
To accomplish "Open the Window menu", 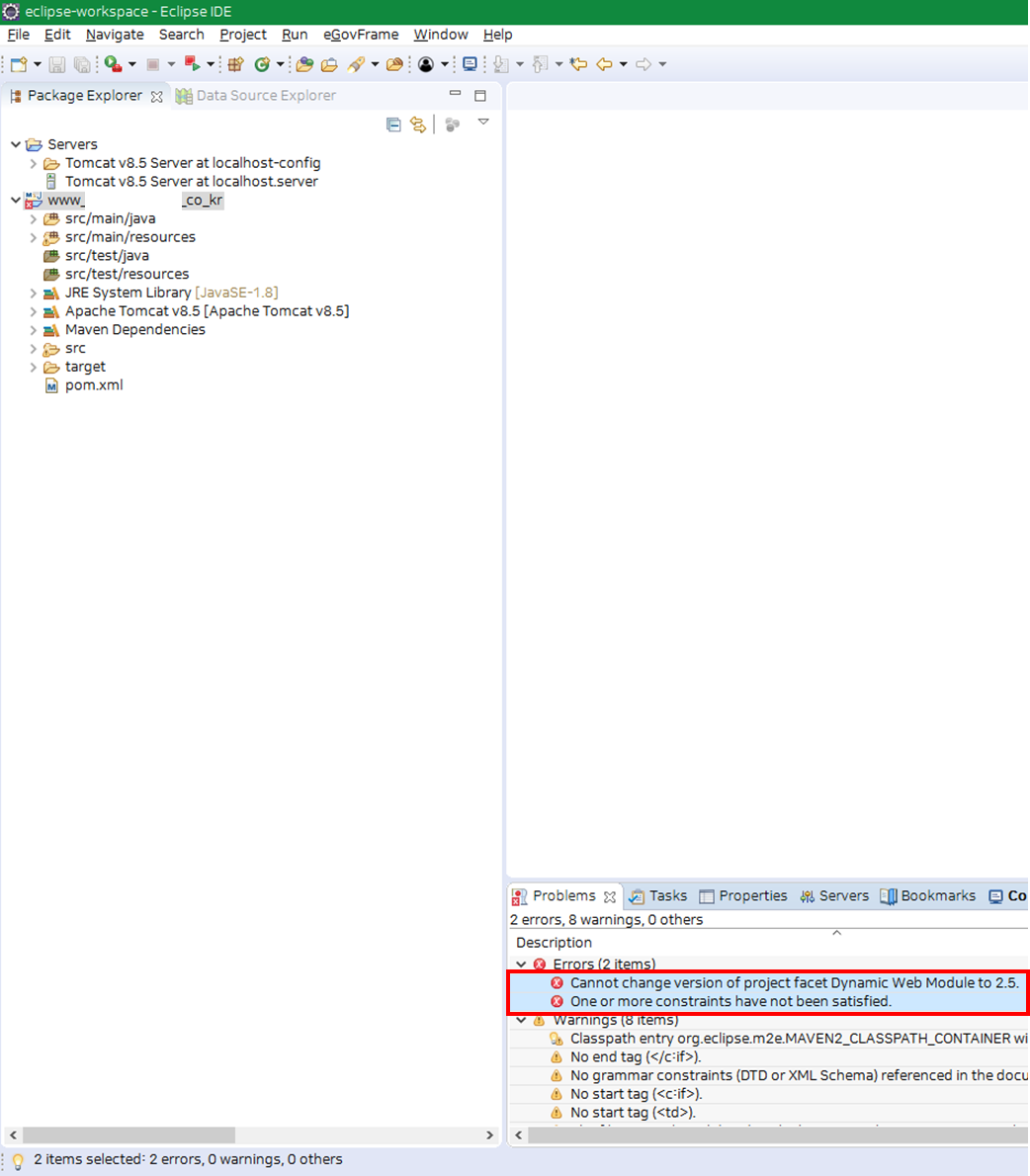I will 441,35.
